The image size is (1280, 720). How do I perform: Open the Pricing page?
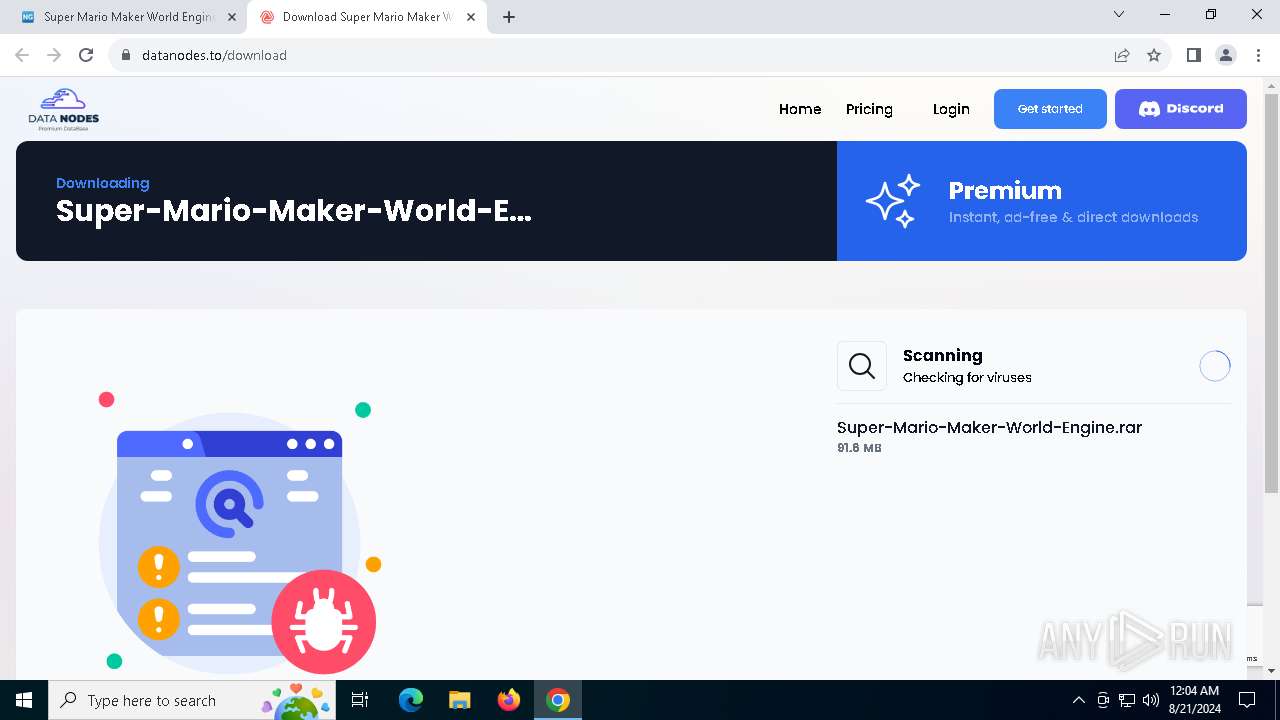(869, 109)
